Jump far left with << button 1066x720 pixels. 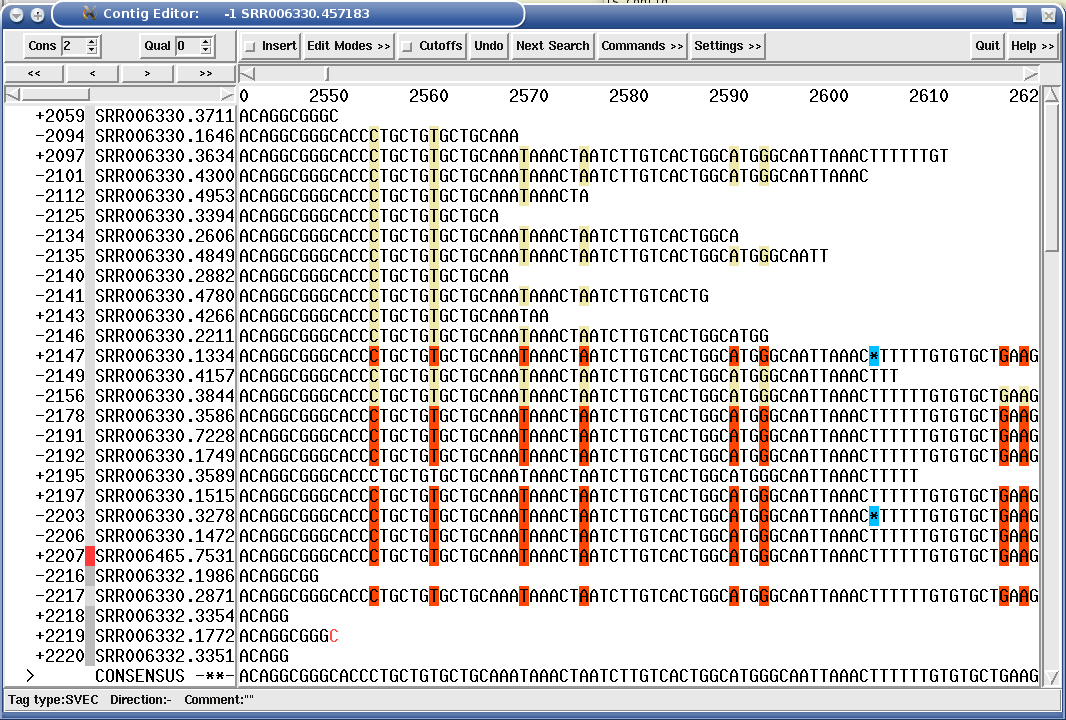pyautogui.click(x=34, y=73)
